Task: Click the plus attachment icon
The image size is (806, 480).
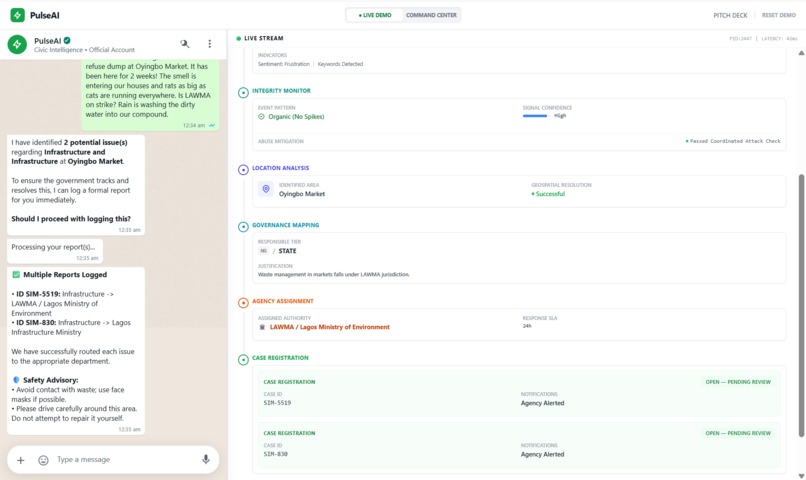Action: coord(21,460)
